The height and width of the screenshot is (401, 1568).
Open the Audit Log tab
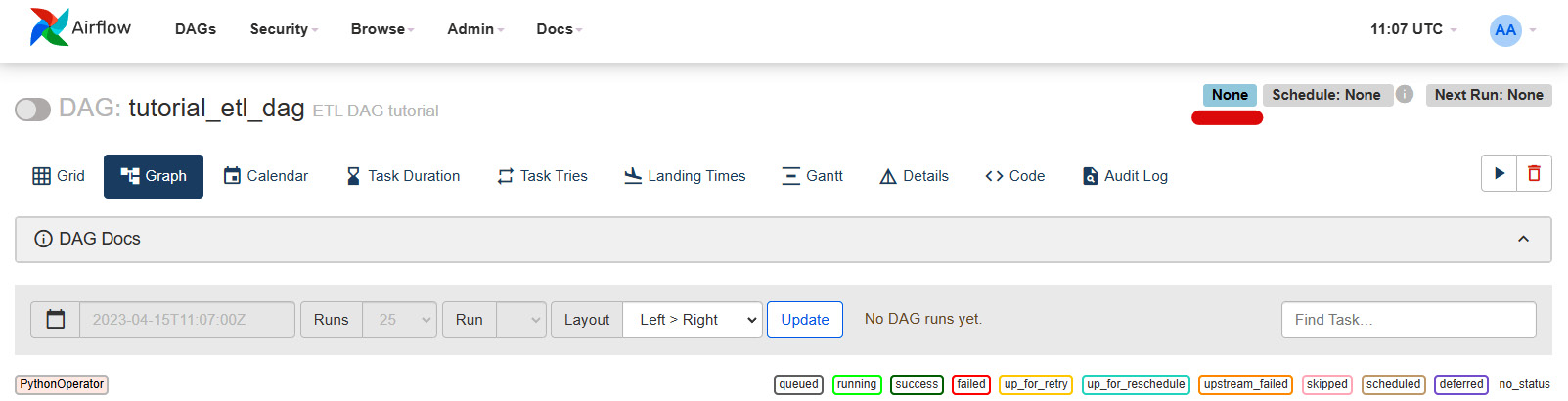[1125, 176]
